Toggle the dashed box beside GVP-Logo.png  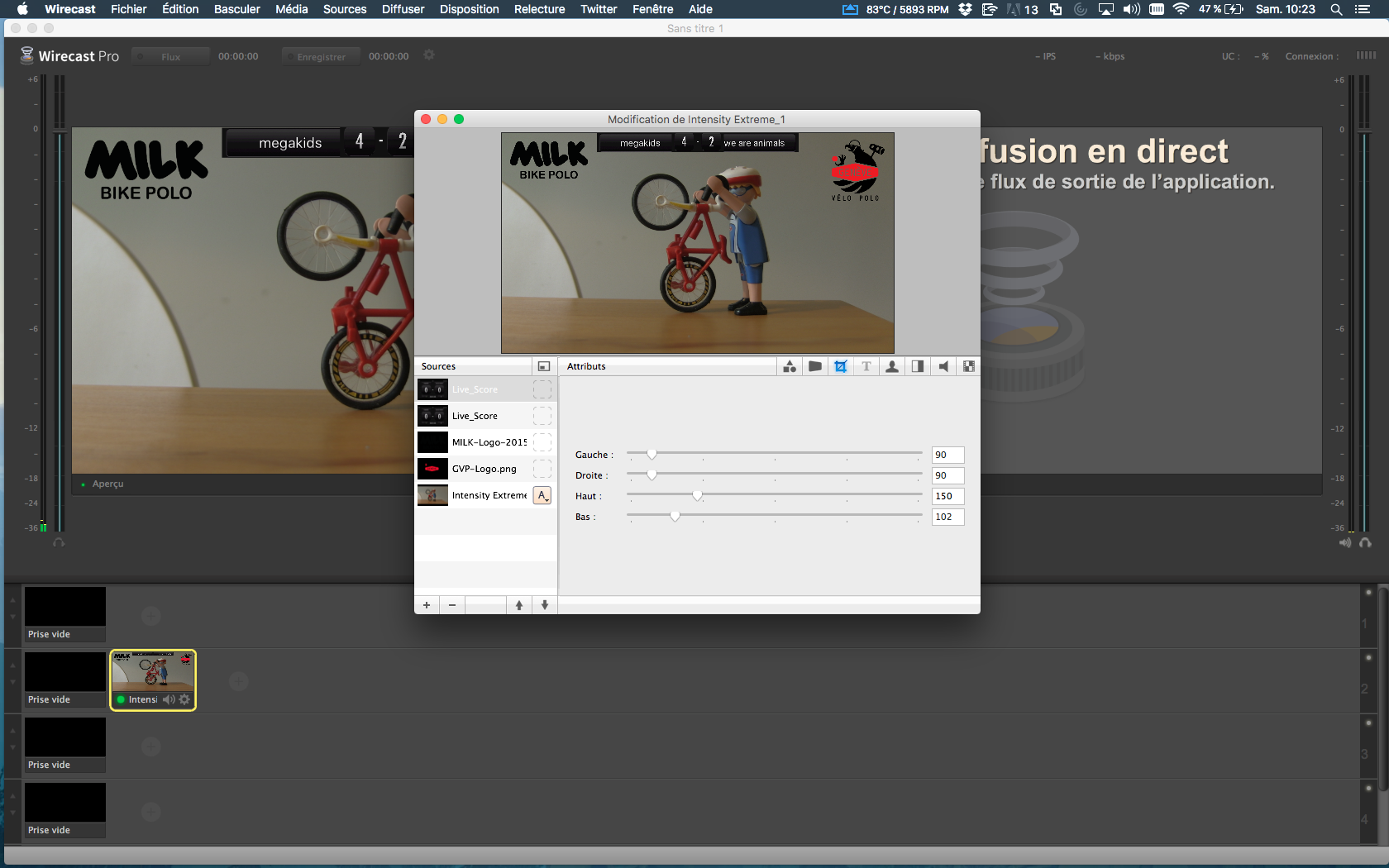point(542,469)
